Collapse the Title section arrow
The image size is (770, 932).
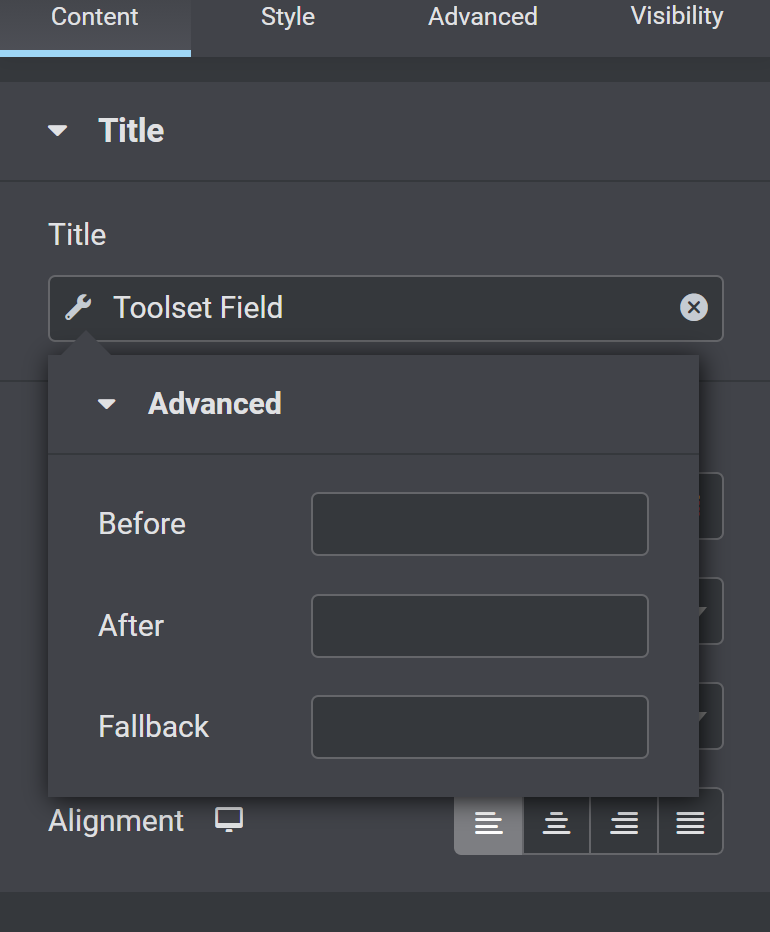tap(58, 130)
